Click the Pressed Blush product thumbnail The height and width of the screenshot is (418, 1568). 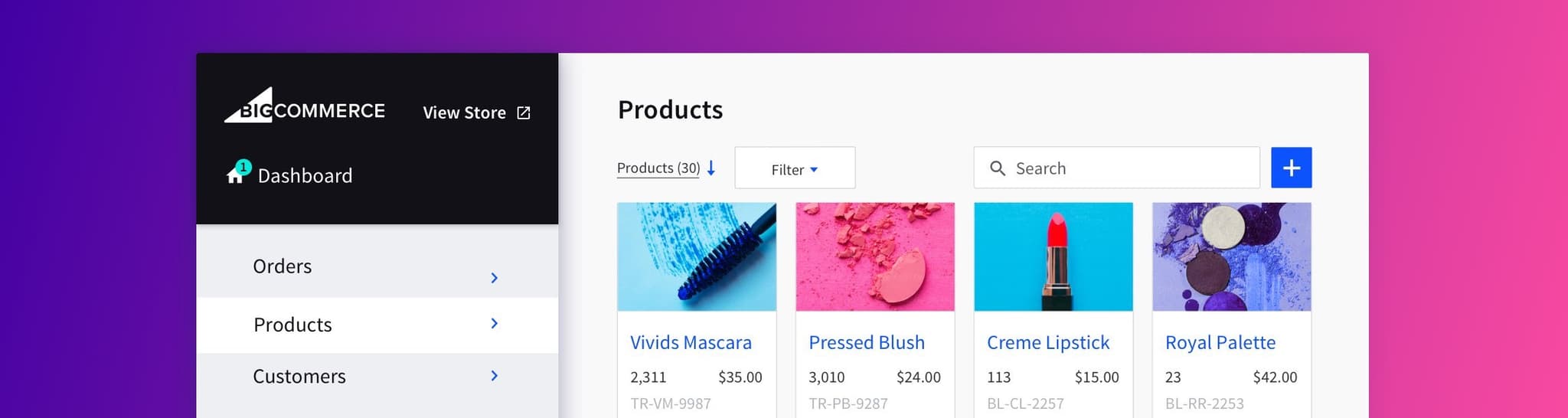[875, 256]
